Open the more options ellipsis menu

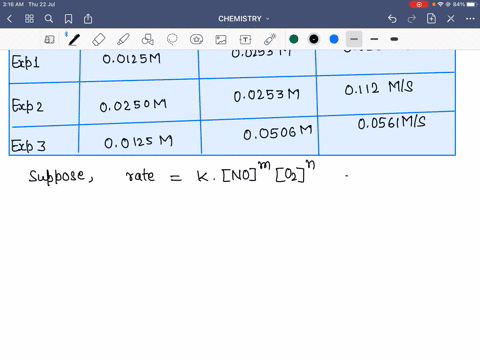coord(470,19)
